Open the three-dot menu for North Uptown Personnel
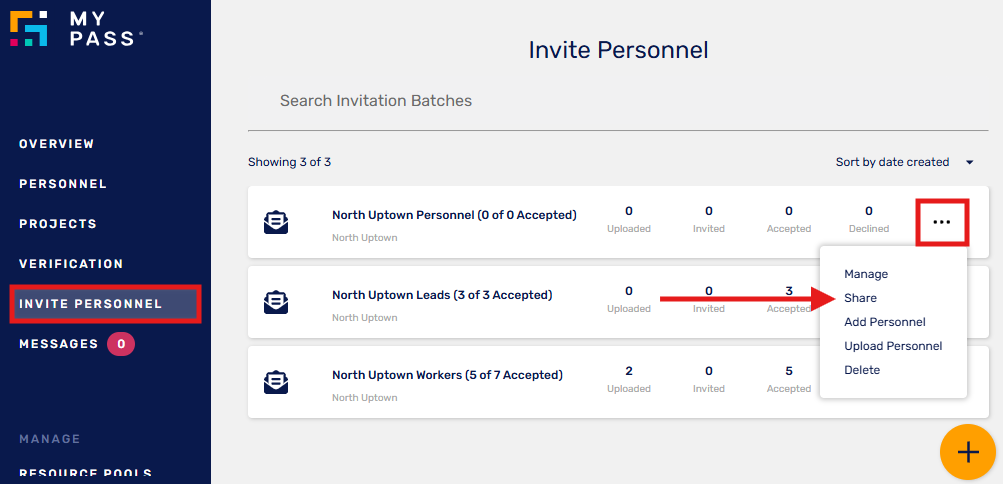 point(942,222)
